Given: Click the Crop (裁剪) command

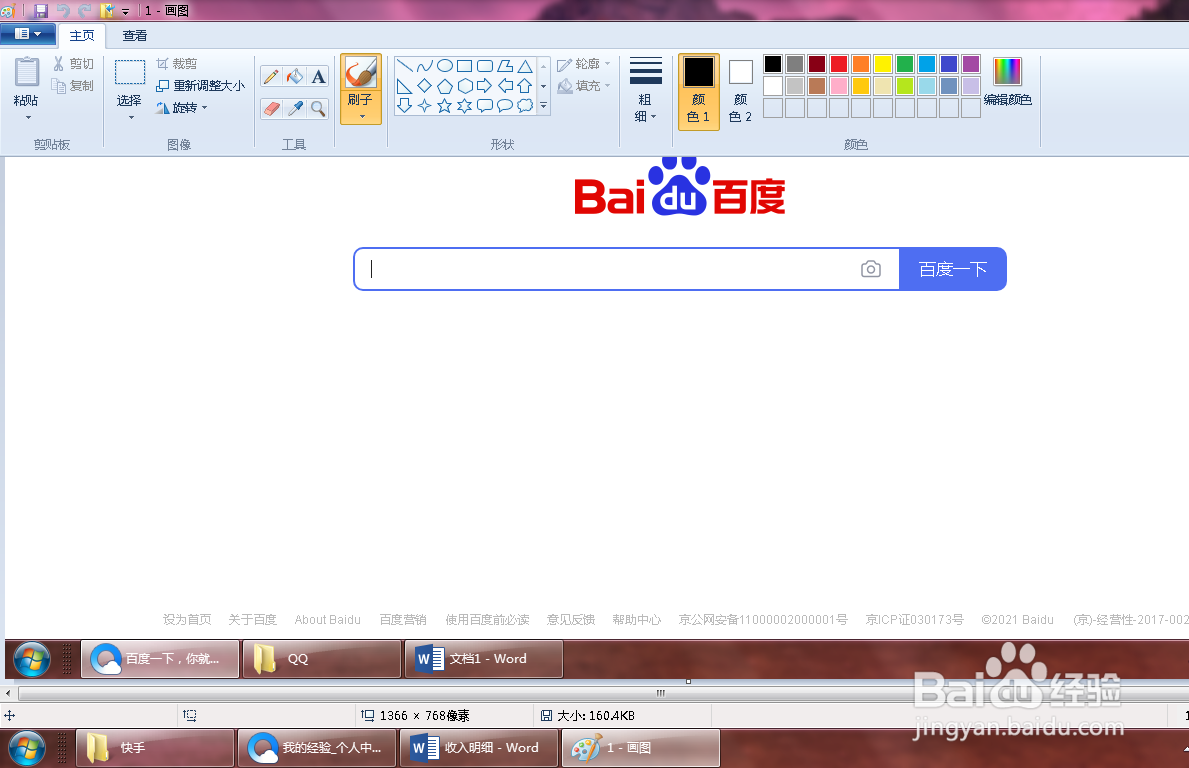Looking at the screenshot, I should pyautogui.click(x=177, y=64).
